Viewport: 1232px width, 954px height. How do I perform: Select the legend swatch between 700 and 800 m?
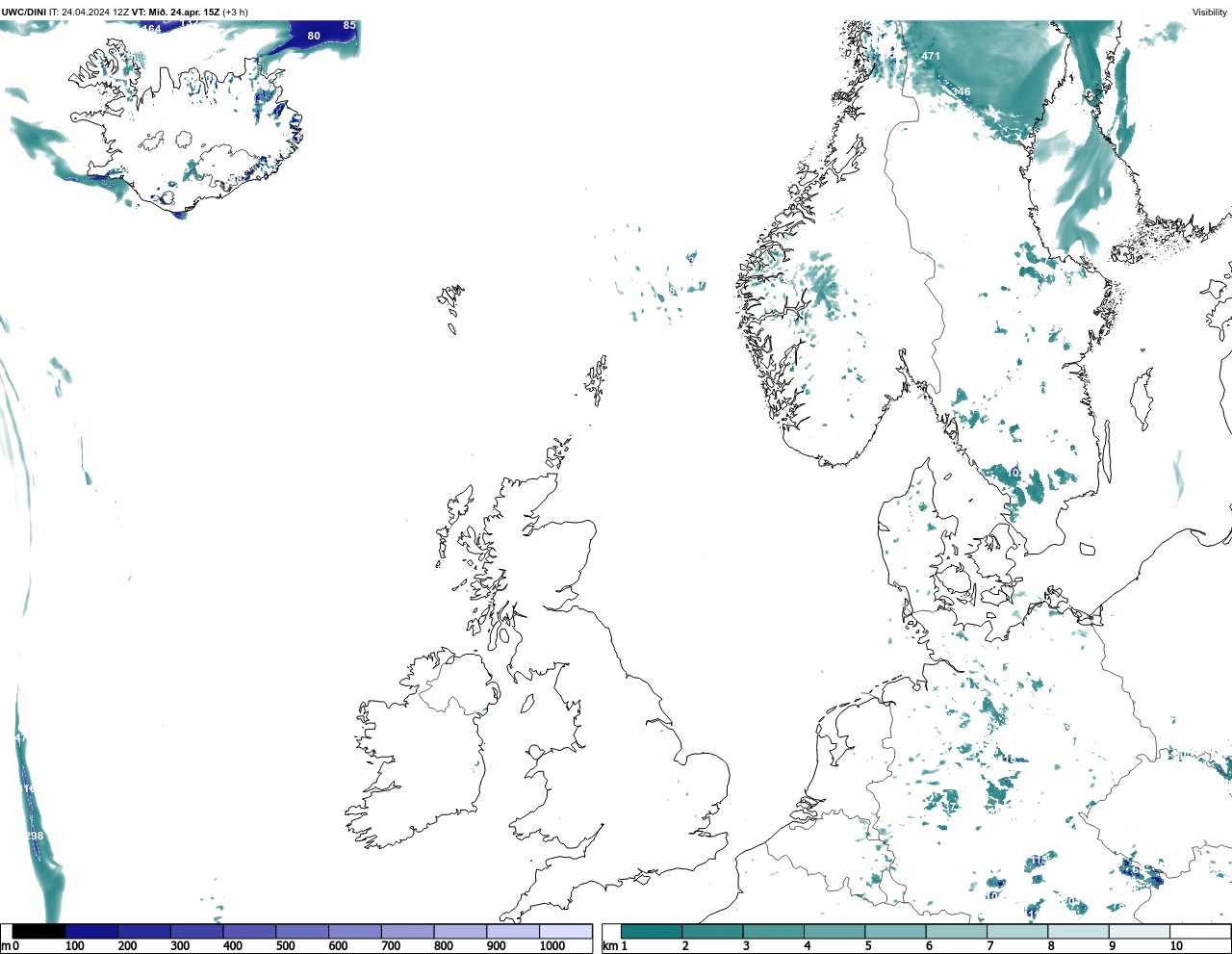click(x=408, y=931)
